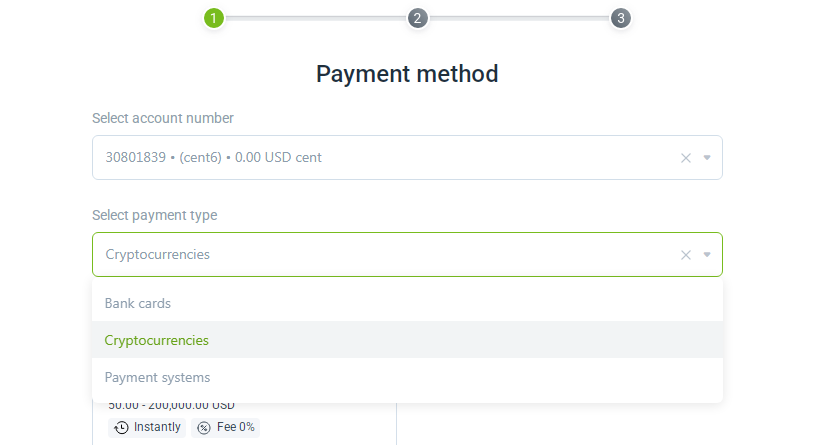Choose Bank cards from the list
The height and width of the screenshot is (445, 837).
(x=407, y=303)
